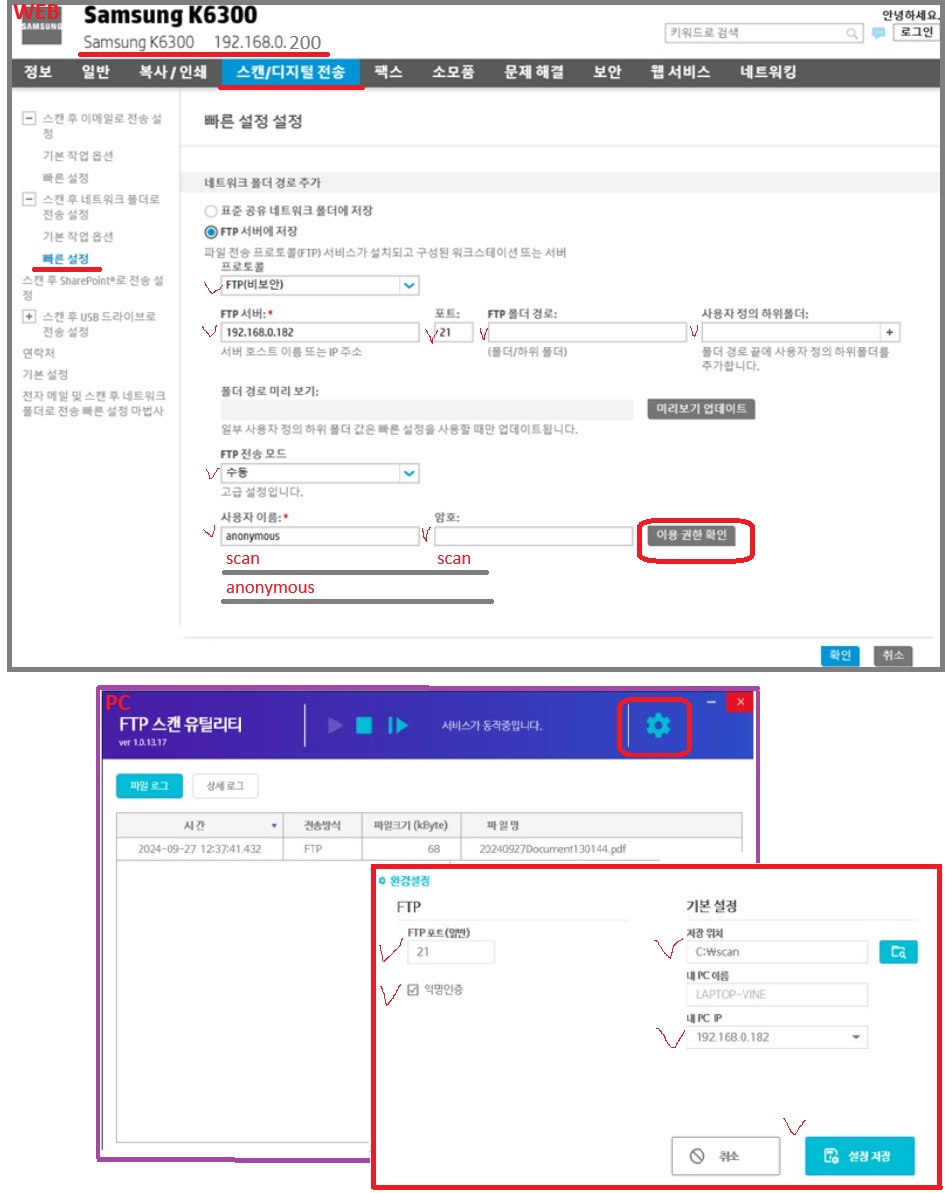
Task: Click the FTP 폴더 경로 input field
Action: [x=587, y=332]
